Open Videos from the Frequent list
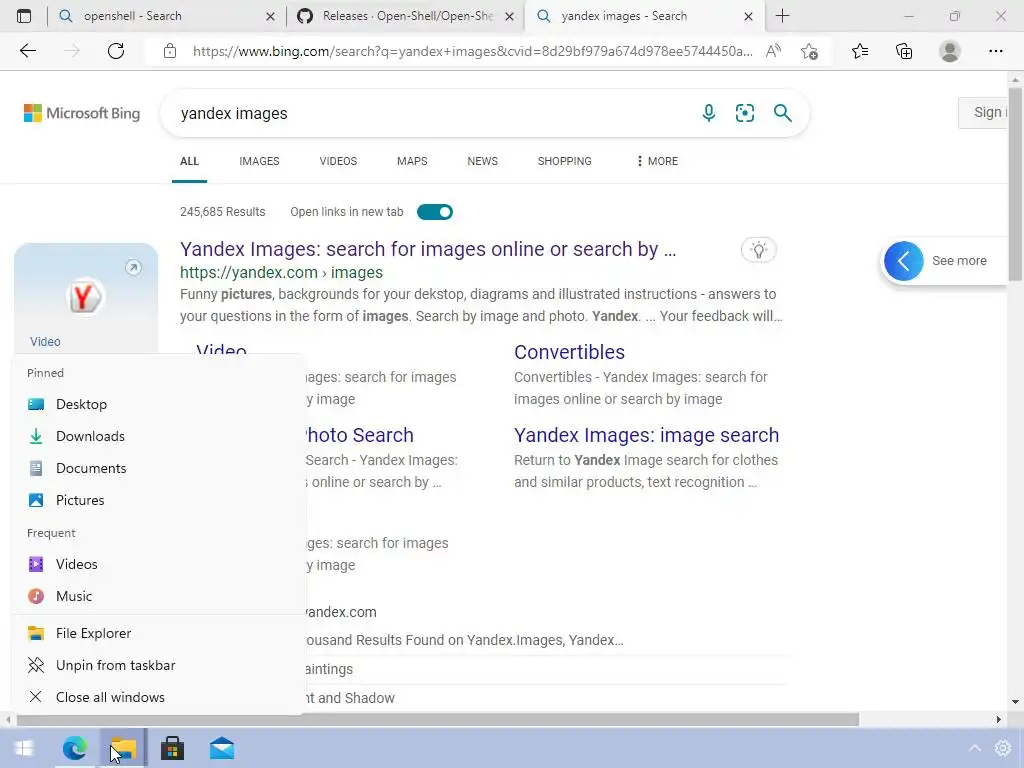The height and width of the screenshot is (768, 1024). coord(158,564)
